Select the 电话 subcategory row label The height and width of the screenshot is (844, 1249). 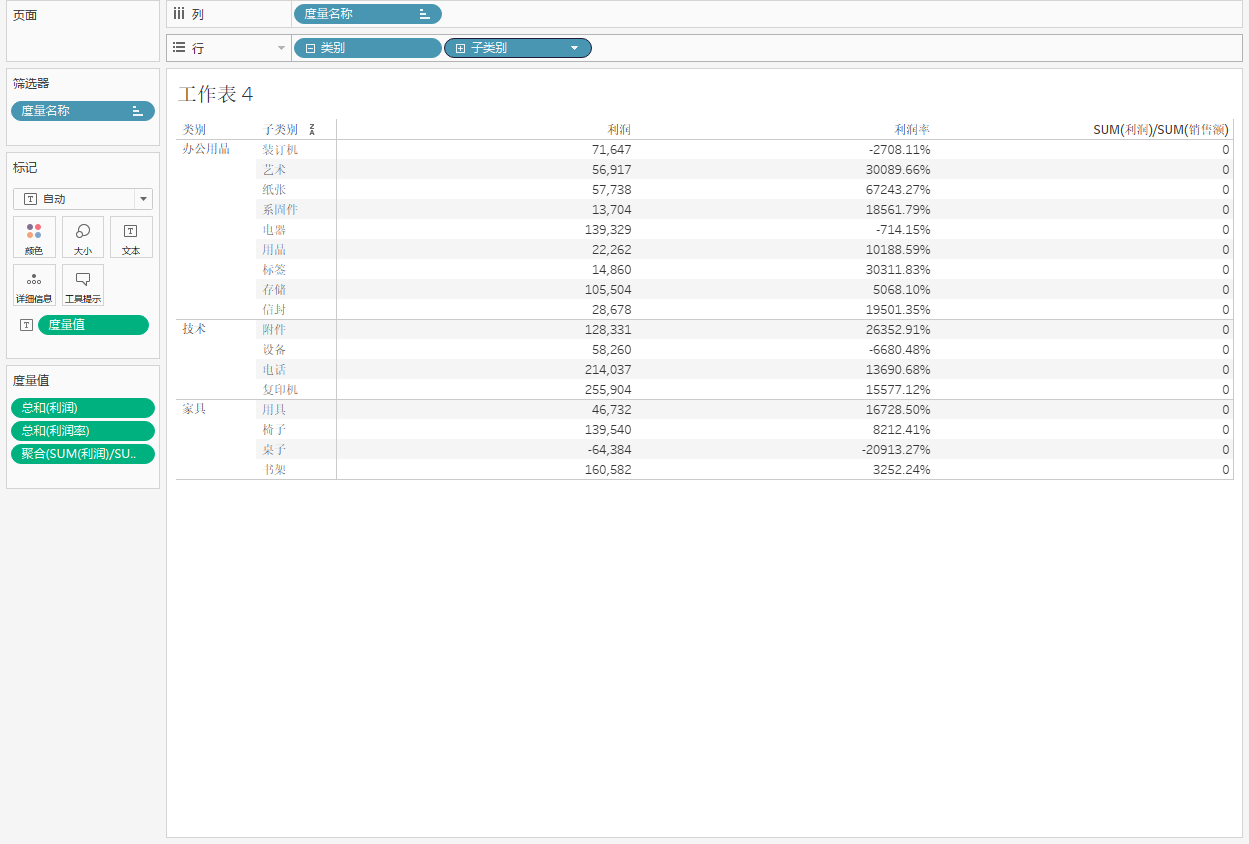pos(274,370)
